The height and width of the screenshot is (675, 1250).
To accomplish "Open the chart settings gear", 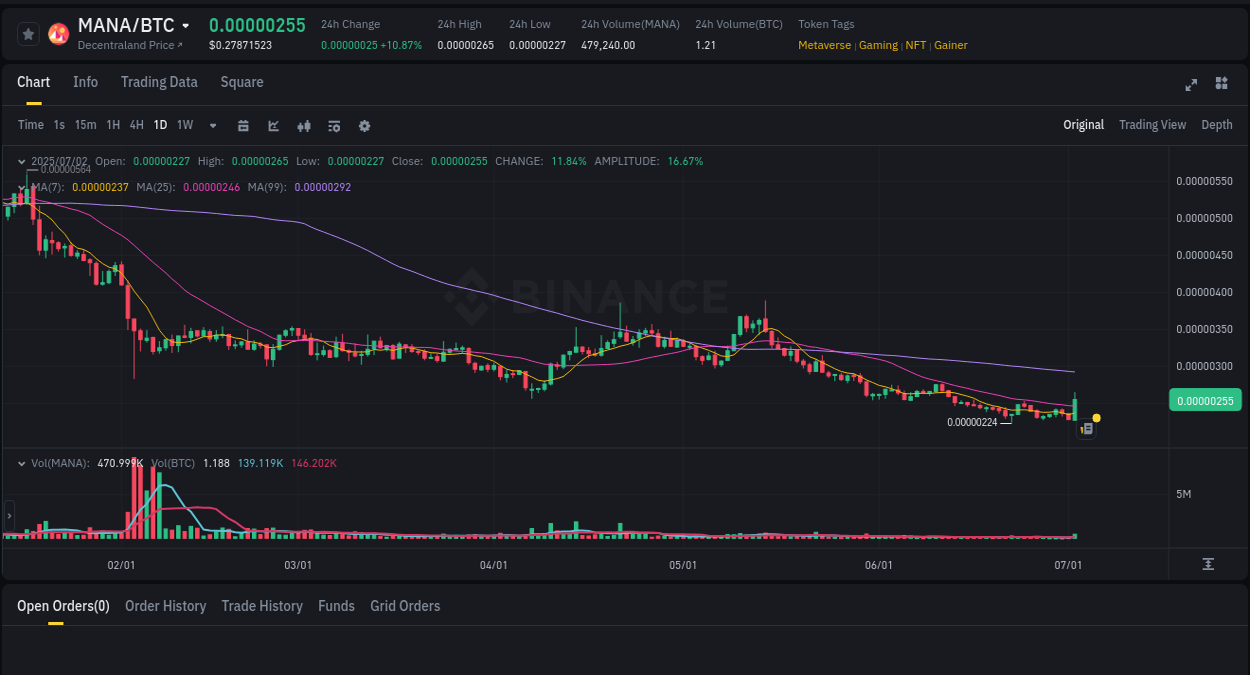I will [x=364, y=125].
